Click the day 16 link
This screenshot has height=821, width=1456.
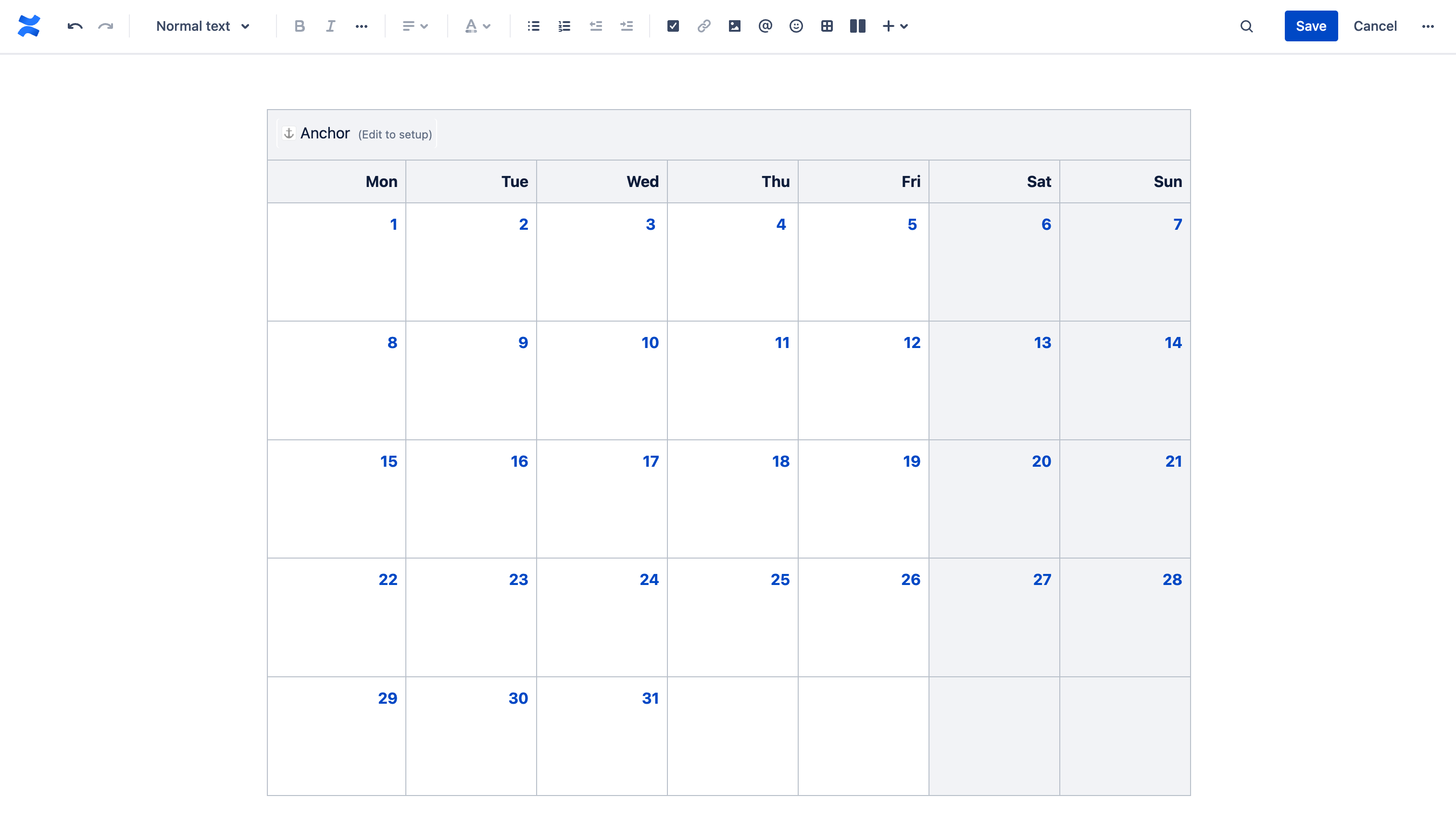pos(519,461)
